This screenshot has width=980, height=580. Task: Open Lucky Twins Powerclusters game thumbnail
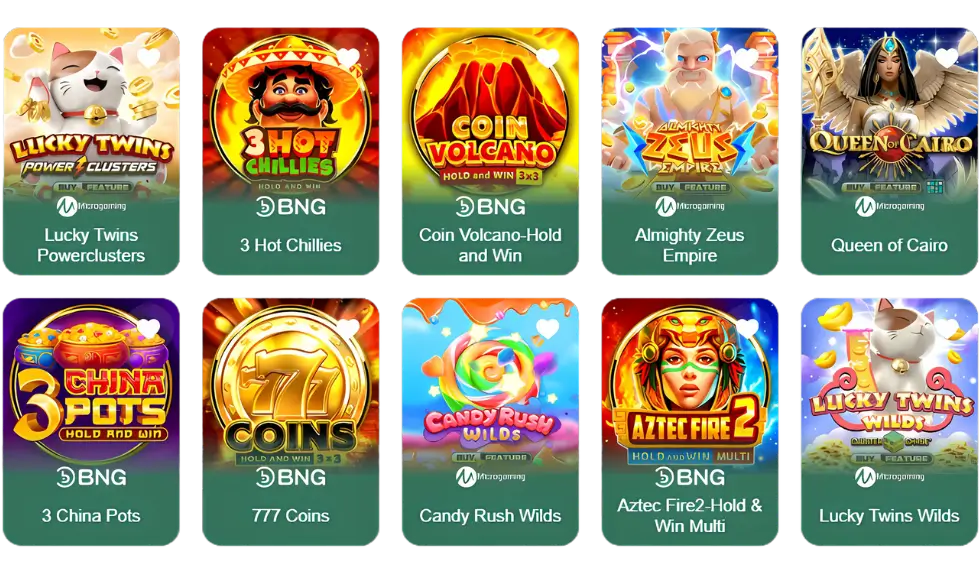click(x=91, y=111)
